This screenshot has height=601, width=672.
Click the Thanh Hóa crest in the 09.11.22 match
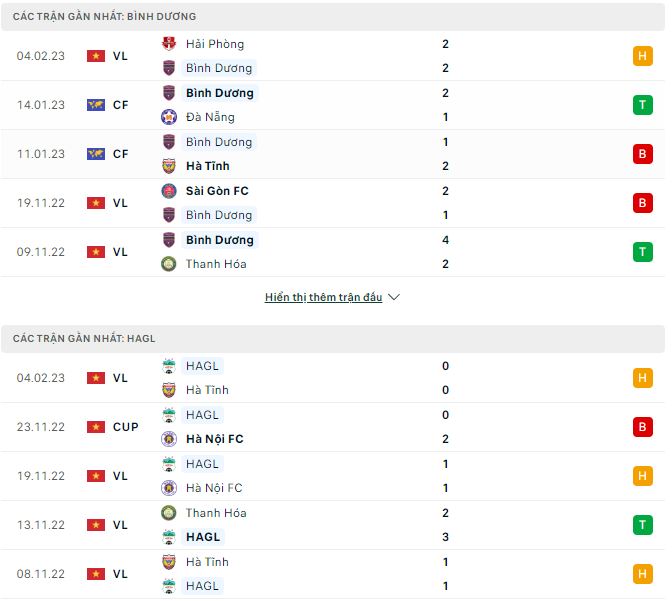(x=169, y=264)
